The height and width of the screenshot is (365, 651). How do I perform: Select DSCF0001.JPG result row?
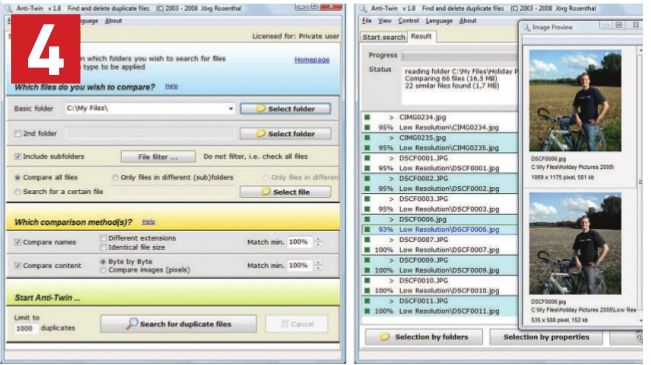[440, 158]
